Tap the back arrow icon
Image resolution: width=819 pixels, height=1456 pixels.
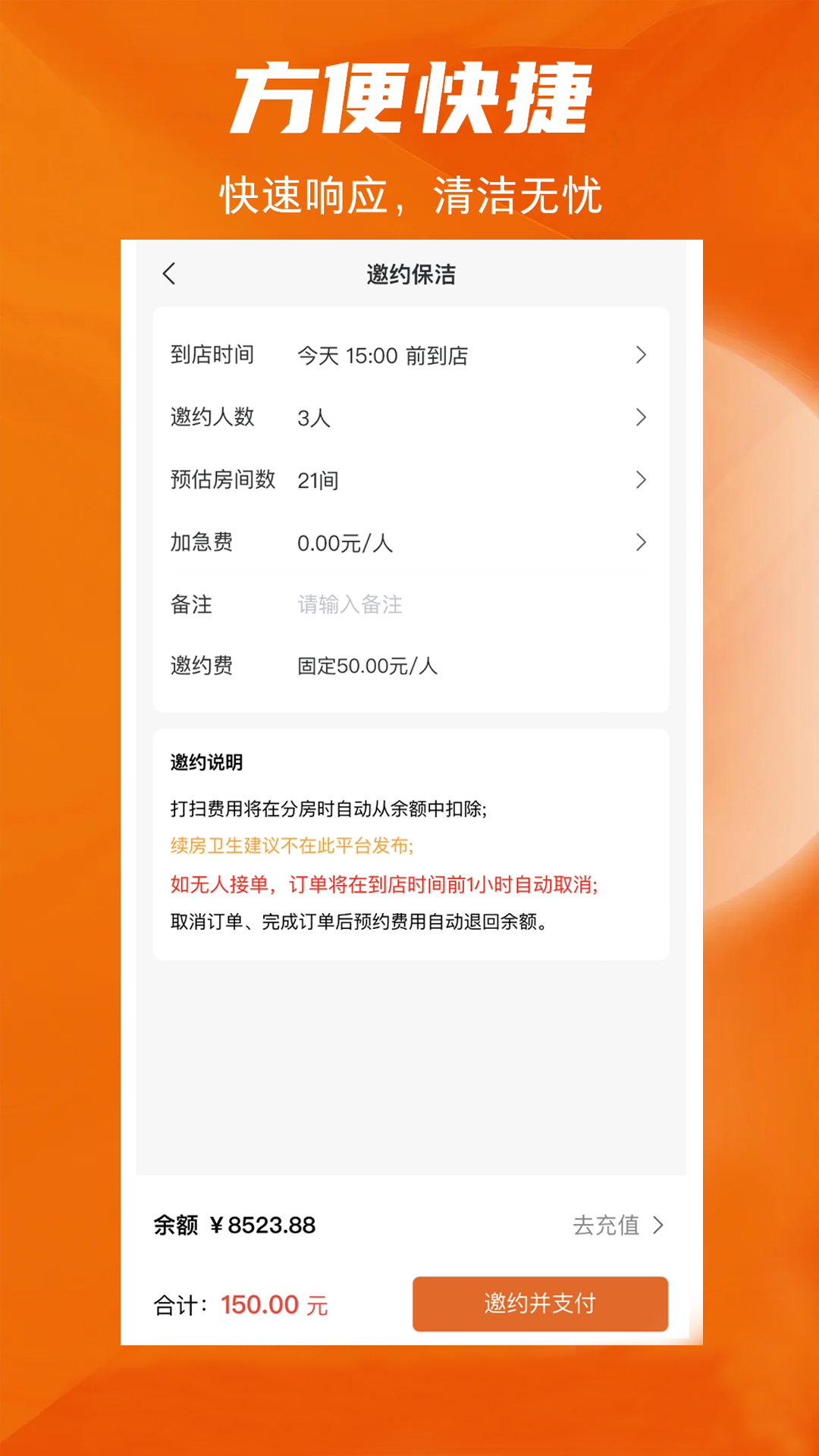tap(169, 274)
